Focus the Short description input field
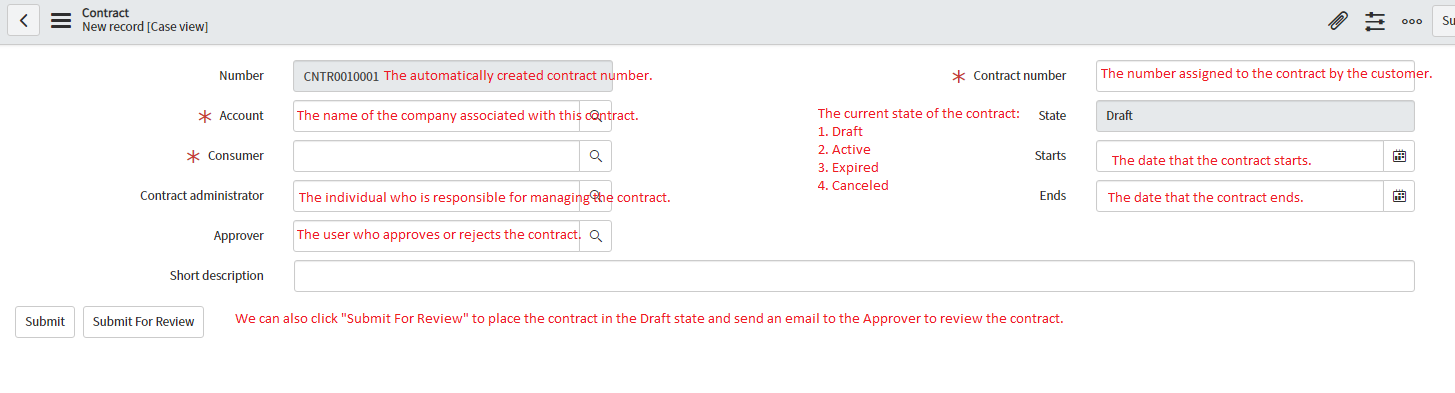 (854, 276)
